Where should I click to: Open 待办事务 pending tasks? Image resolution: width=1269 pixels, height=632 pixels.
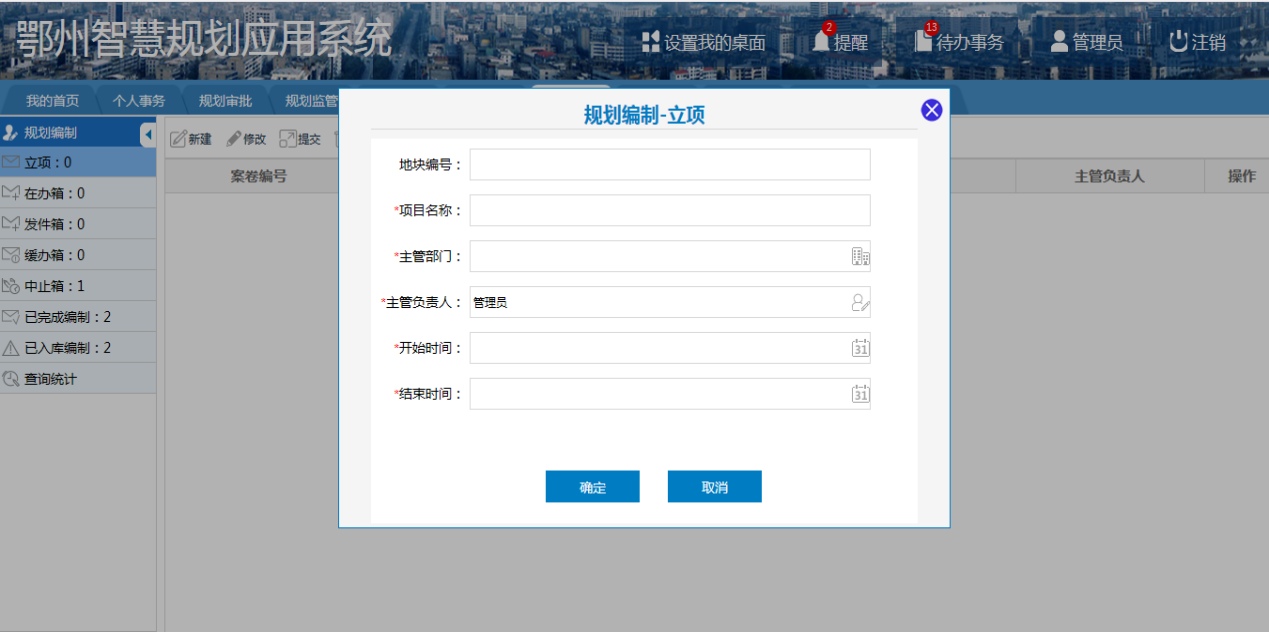pos(959,42)
